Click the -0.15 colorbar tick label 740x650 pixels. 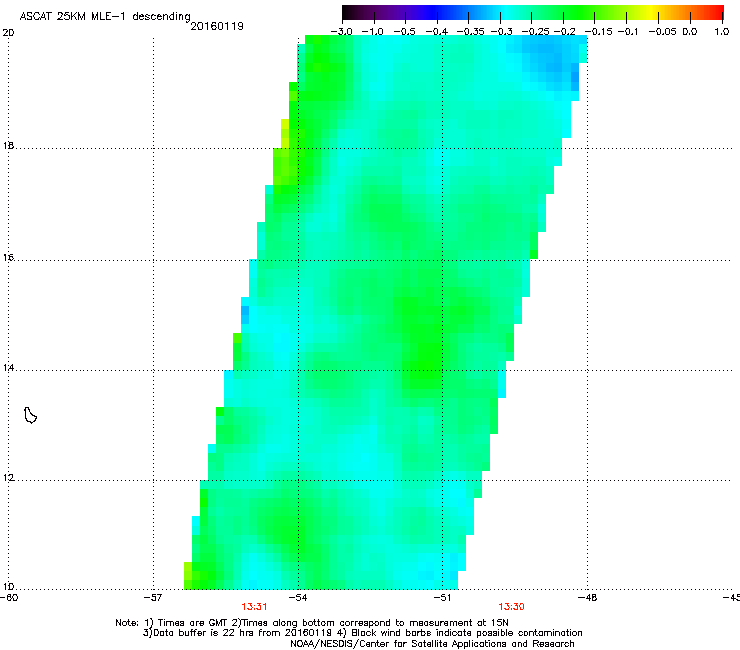pyautogui.click(x=598, y=32)
